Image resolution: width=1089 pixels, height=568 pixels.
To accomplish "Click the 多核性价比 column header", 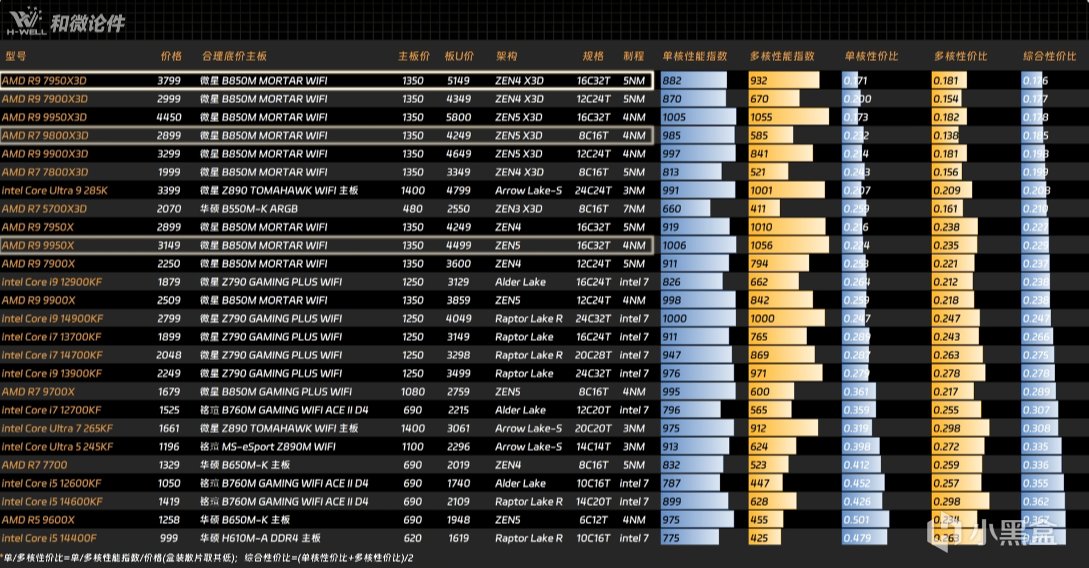I will [x=961, y=56].
